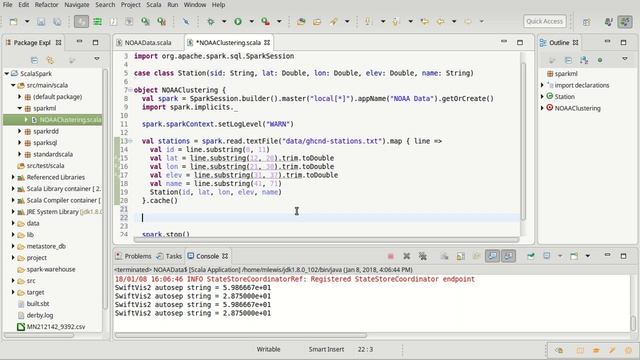Click the Open Perspective icon
This screenshot has height=360, width=640.
click(x=587, y=22)
